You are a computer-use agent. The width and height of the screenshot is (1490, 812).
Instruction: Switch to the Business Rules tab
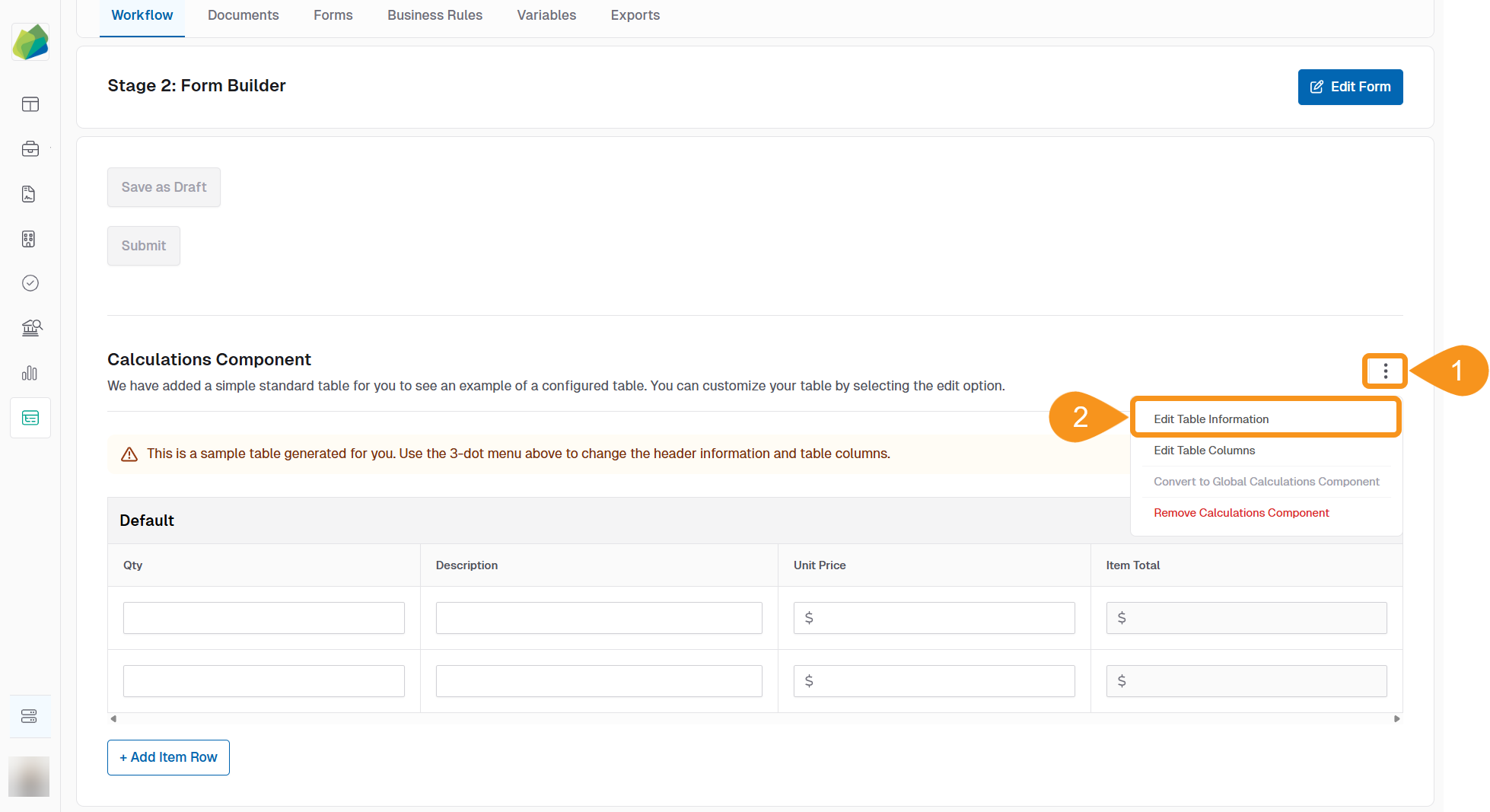pyautogui.click(x=435, y=14)
